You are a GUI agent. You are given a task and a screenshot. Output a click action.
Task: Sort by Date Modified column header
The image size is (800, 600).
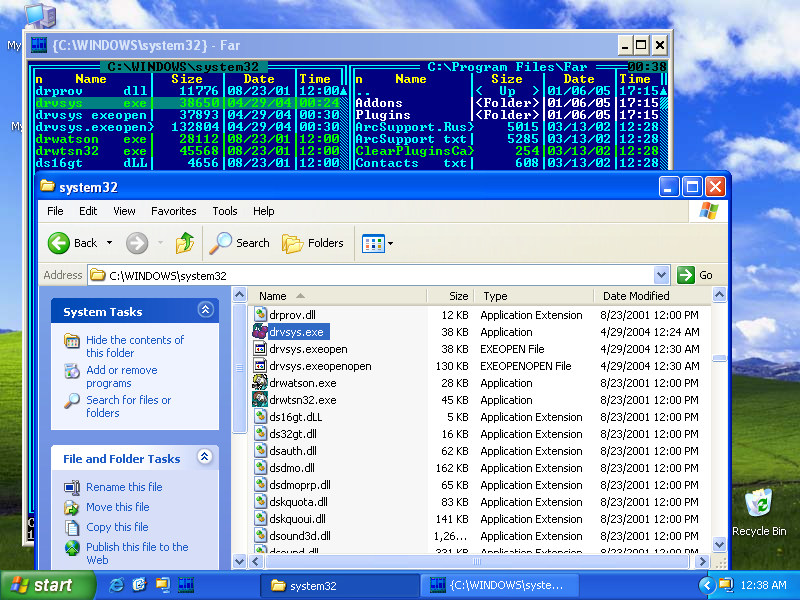point(653,296)
